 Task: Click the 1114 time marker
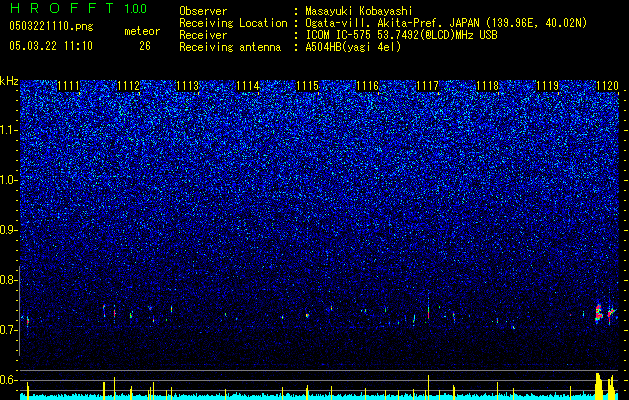pyautogui.click(x=248, y=86)
